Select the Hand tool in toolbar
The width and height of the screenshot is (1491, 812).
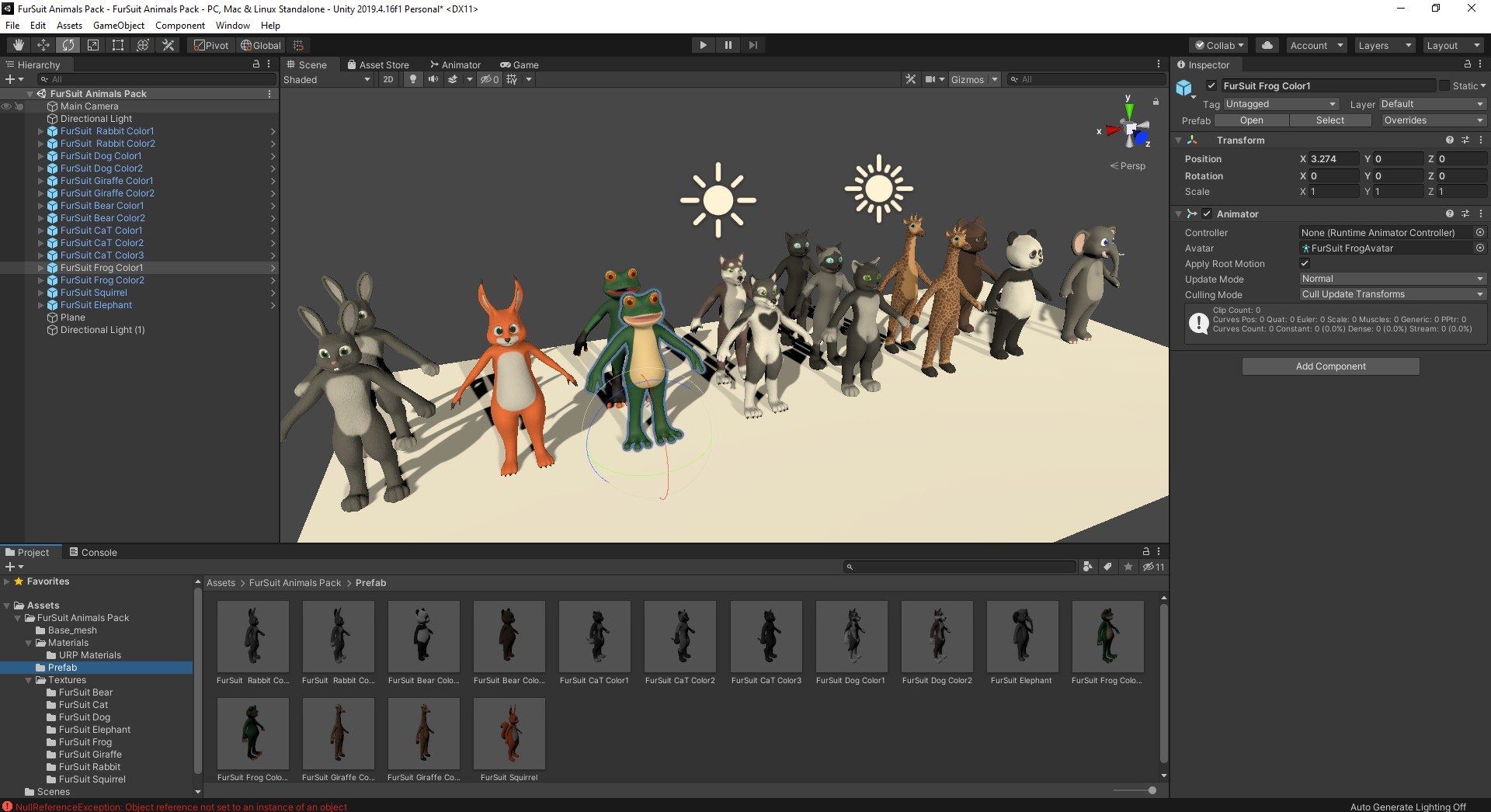19,45
